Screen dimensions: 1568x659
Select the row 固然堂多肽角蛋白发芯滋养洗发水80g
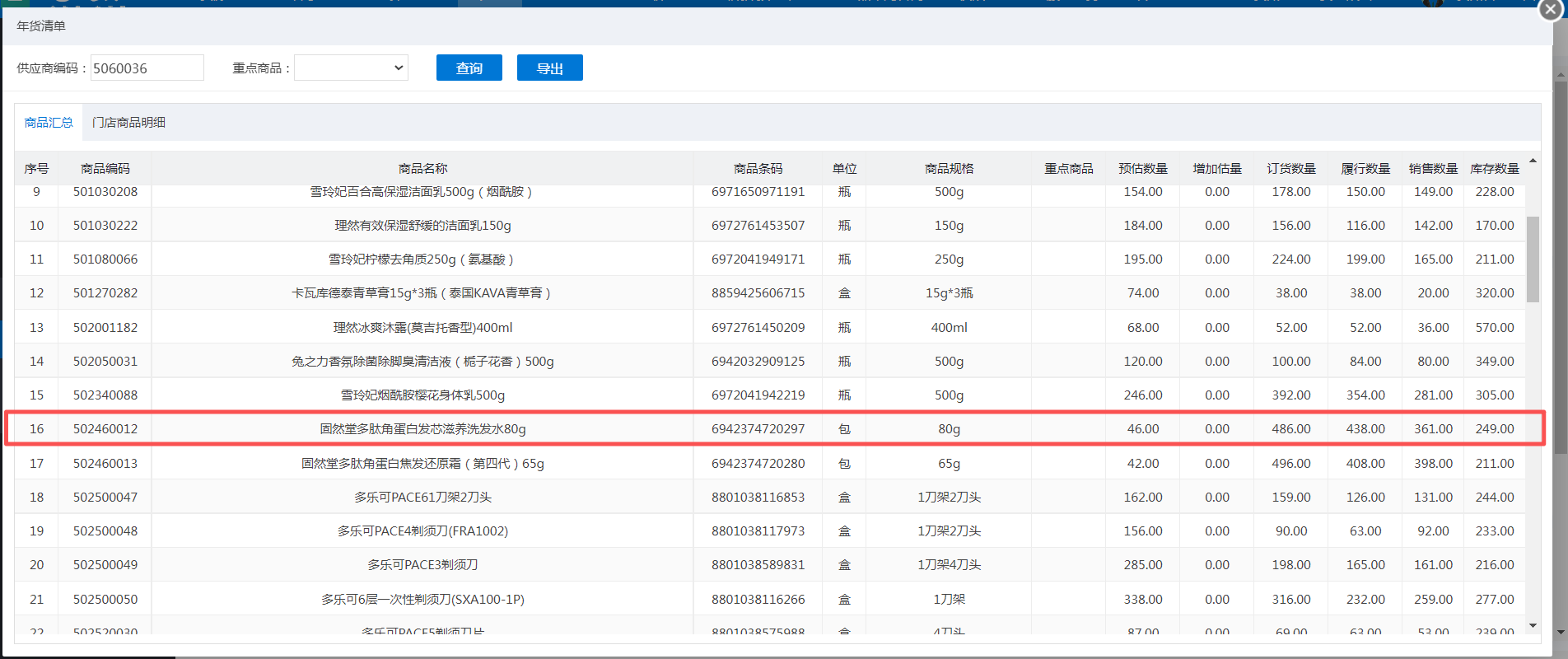422,429
